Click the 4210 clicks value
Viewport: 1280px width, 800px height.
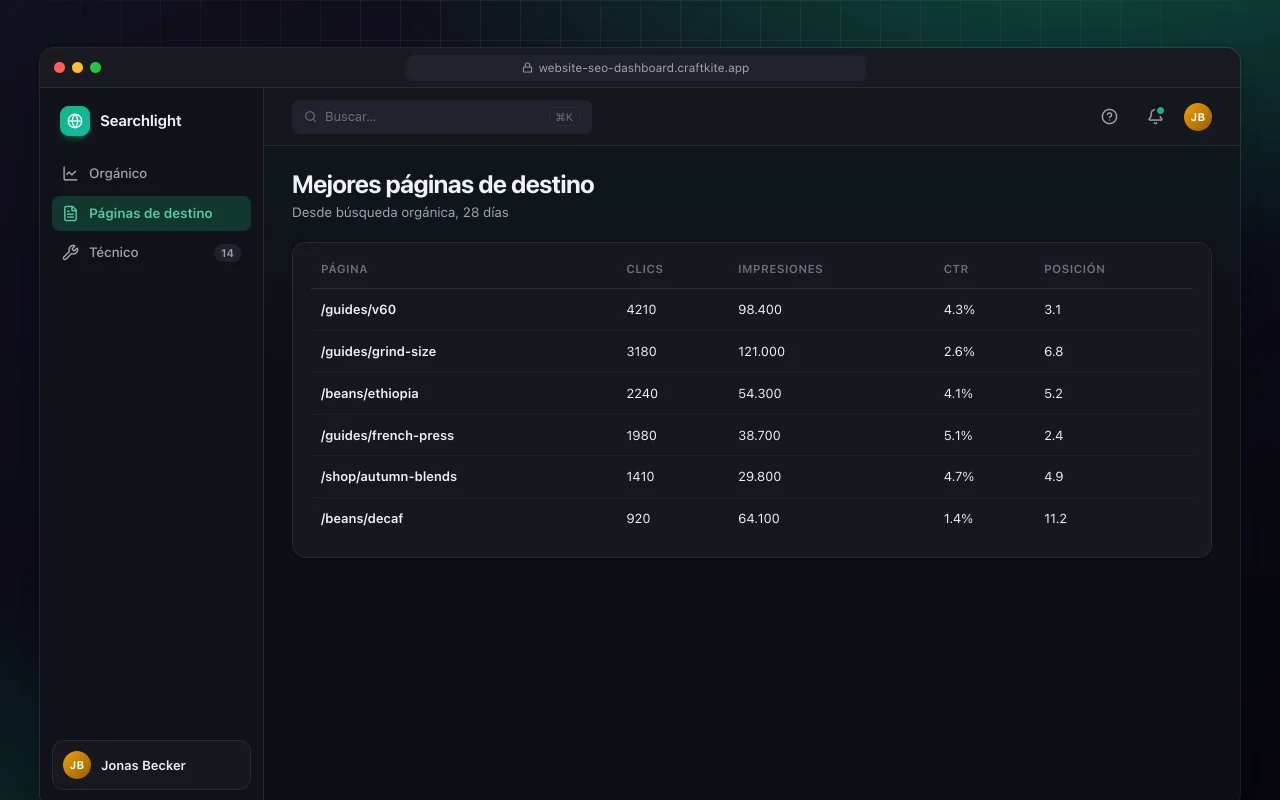(641, 310)
